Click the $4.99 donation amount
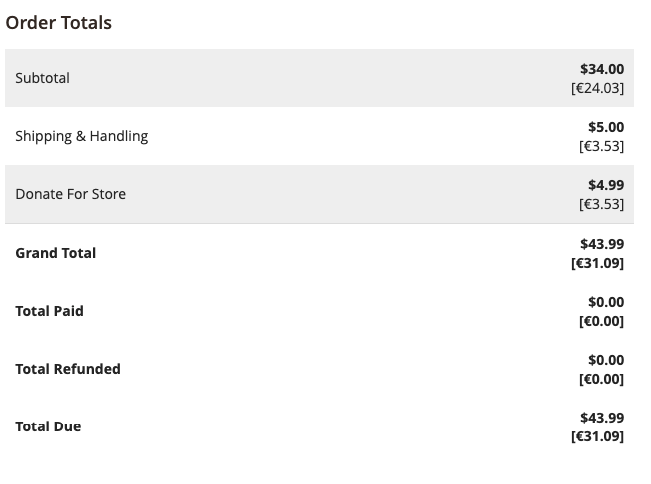 point(606,185)
